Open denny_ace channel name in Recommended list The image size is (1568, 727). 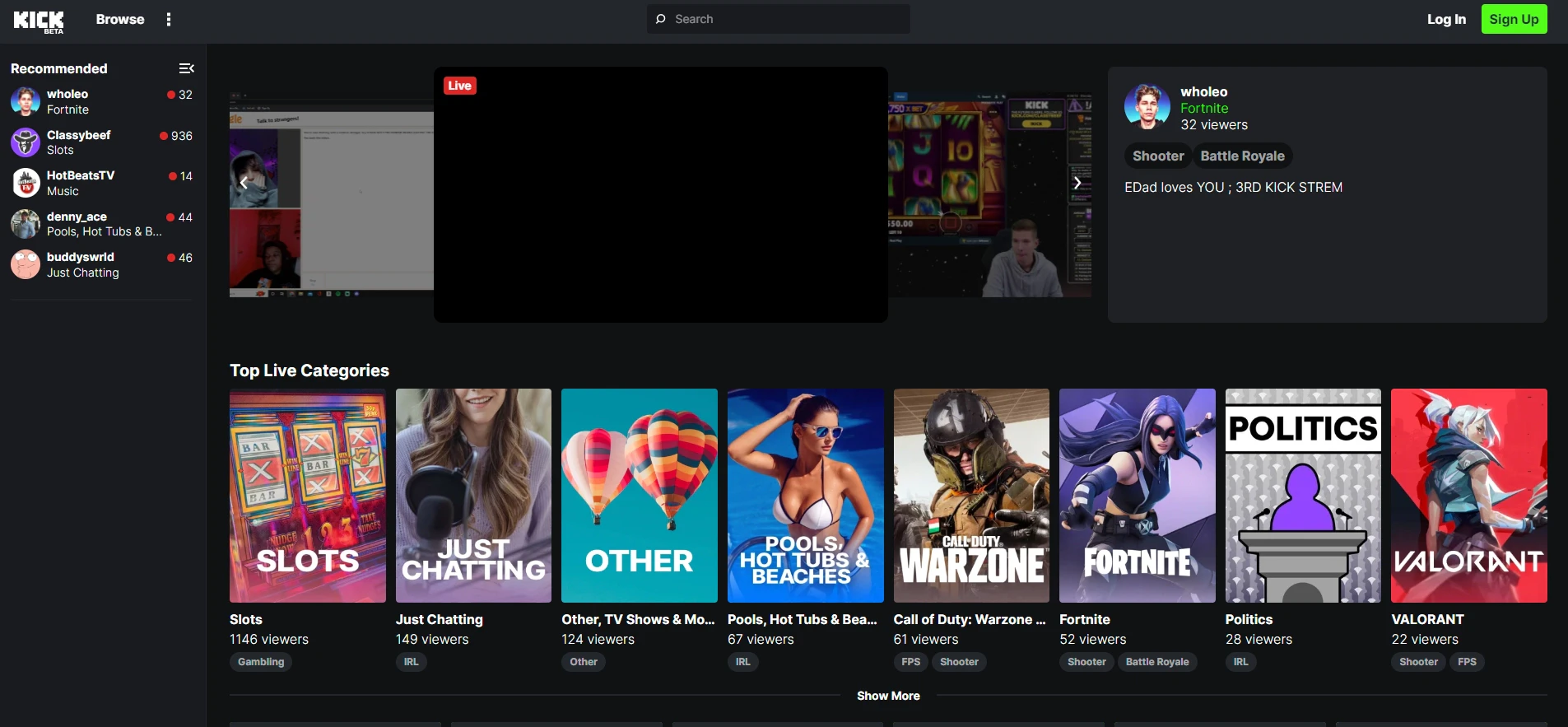[77, 217]
